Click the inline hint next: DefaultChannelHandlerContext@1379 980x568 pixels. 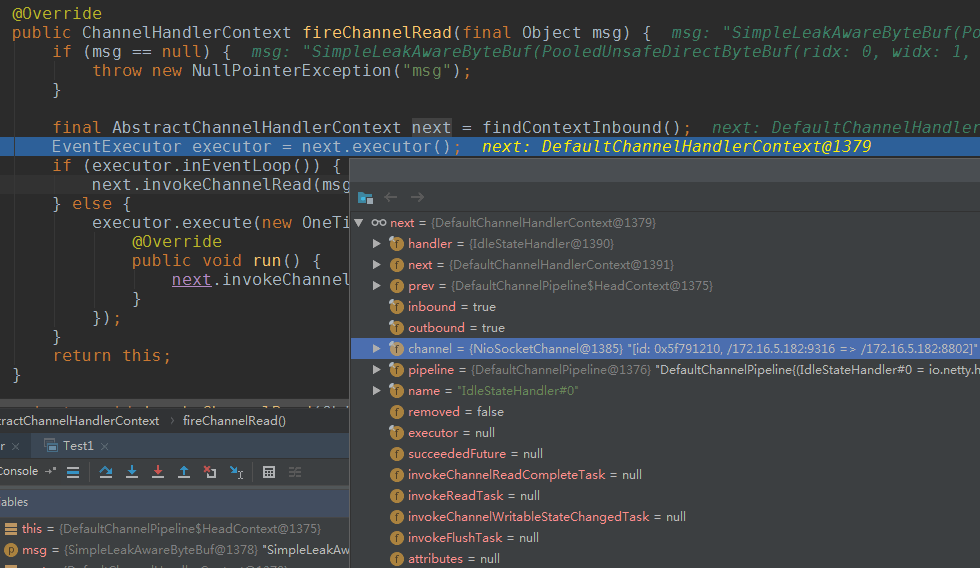(676, 147)
